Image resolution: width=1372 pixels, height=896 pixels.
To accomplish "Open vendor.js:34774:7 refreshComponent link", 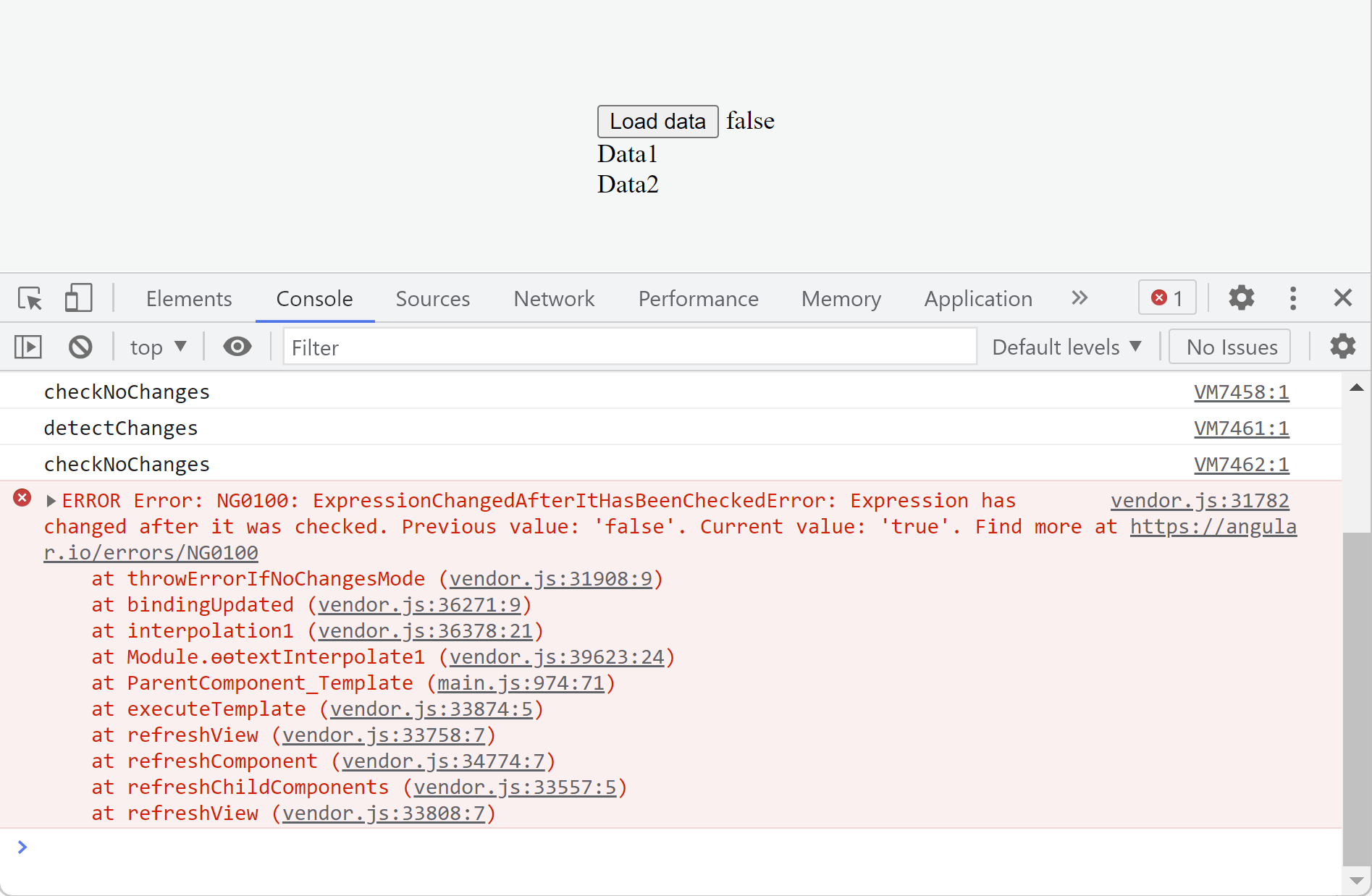I will [x=443, y=761].
